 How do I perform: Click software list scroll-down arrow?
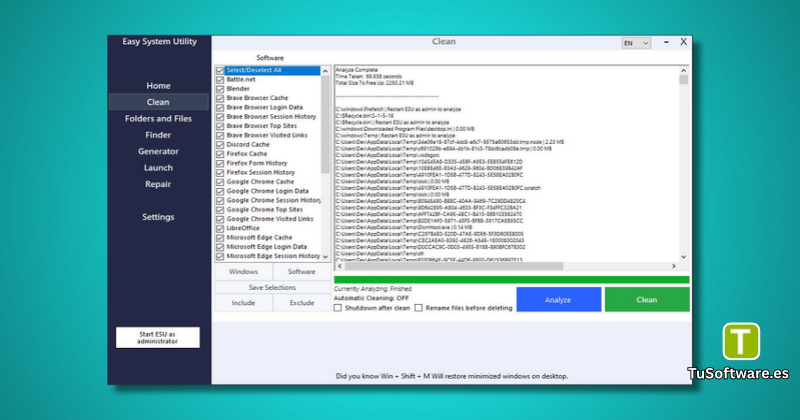pyautogui.click(x=326, y=257)
